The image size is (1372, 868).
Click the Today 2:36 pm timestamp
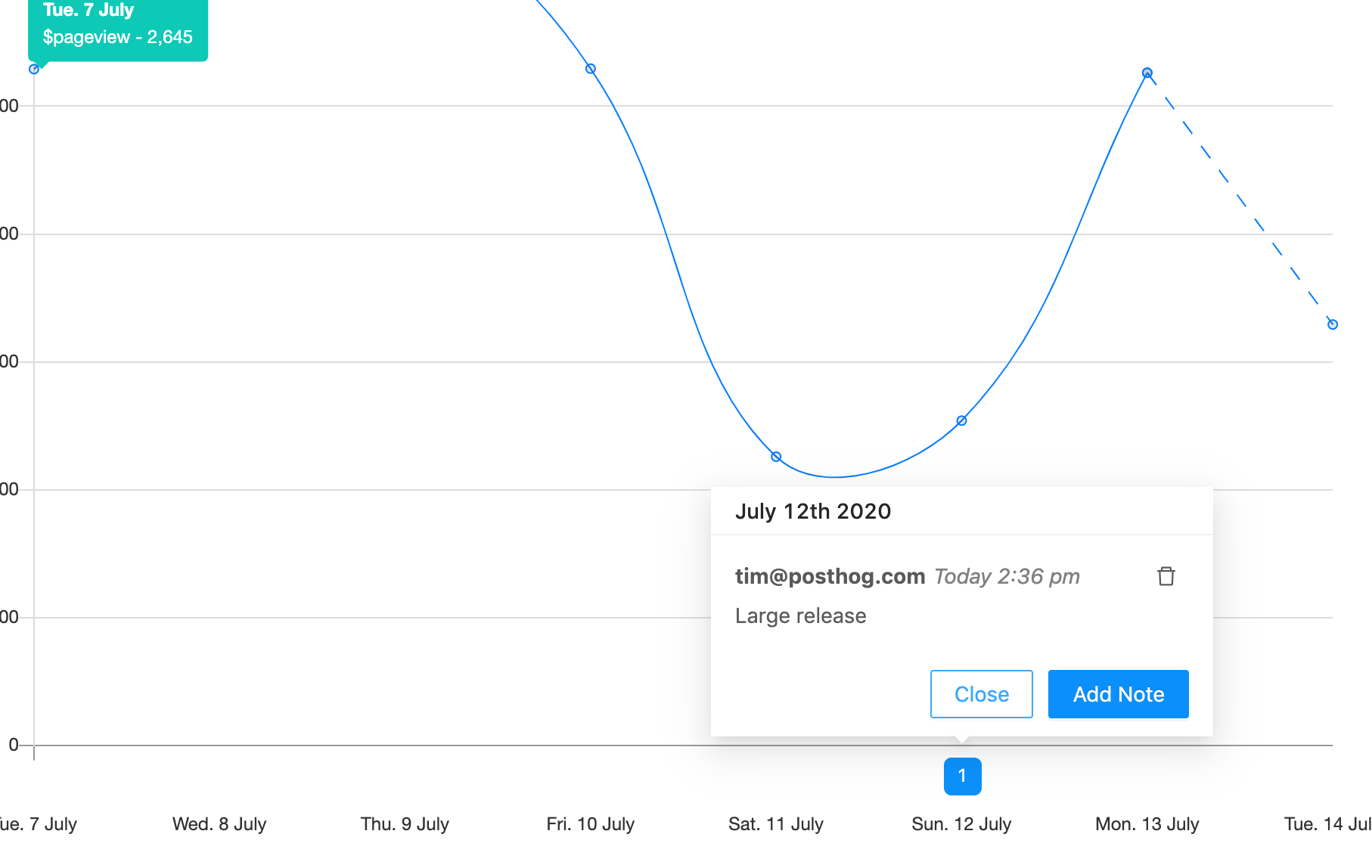click(x=1007, y=576)
